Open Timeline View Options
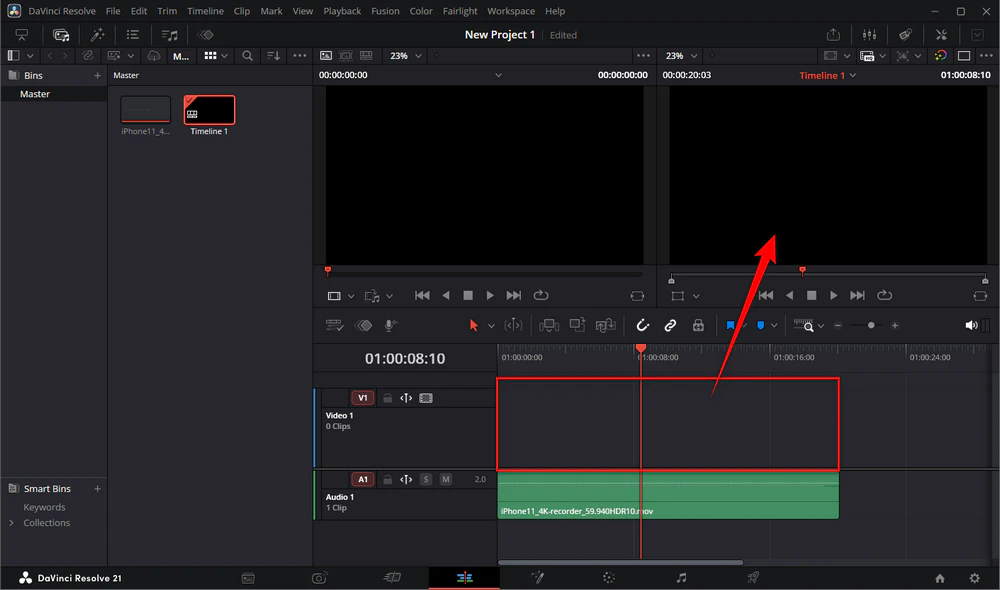The height and width of the screenshot is (590, 1000). pyautogui.click(x=334, y=325)
